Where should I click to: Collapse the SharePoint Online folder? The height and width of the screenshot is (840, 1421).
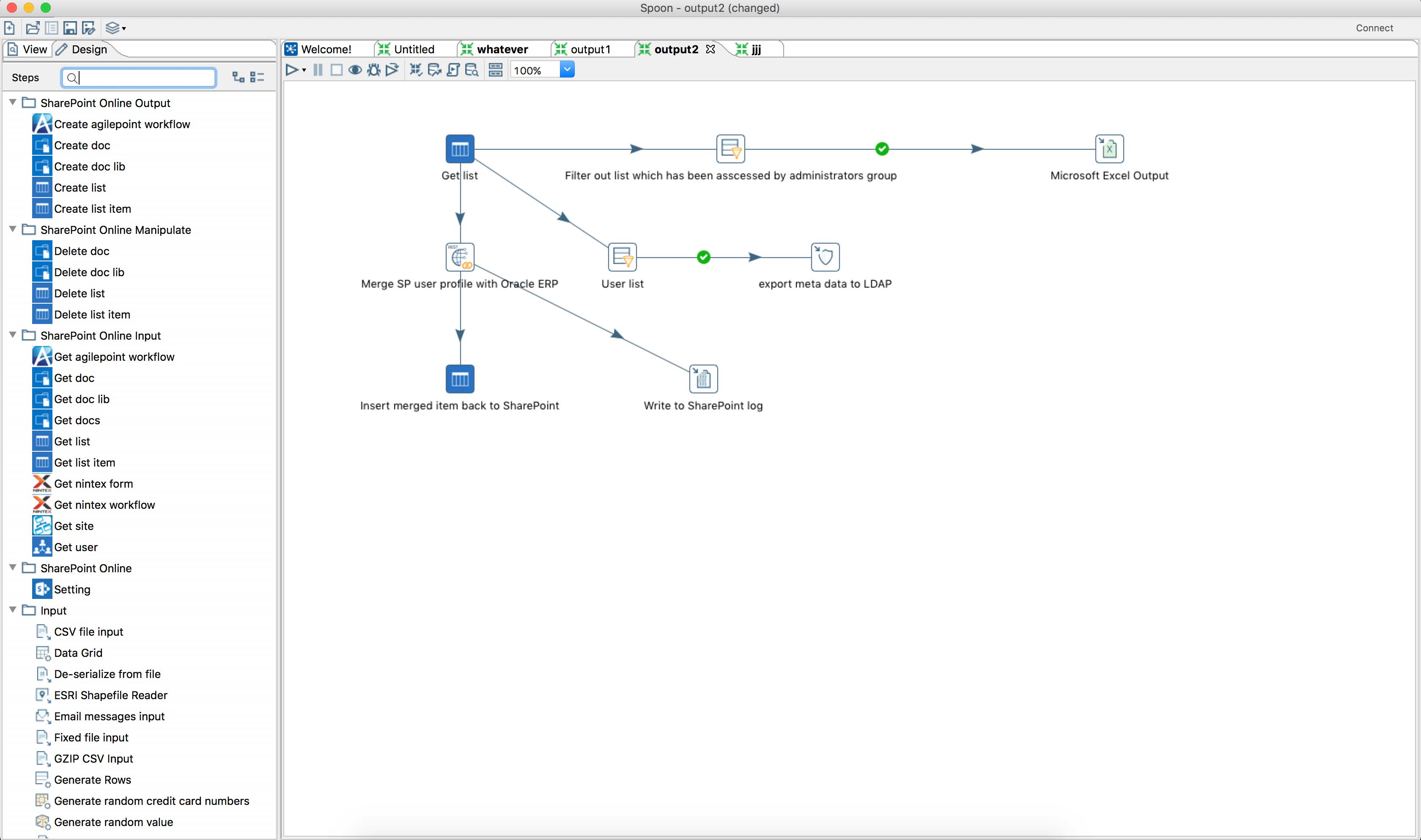pos(12,568)
